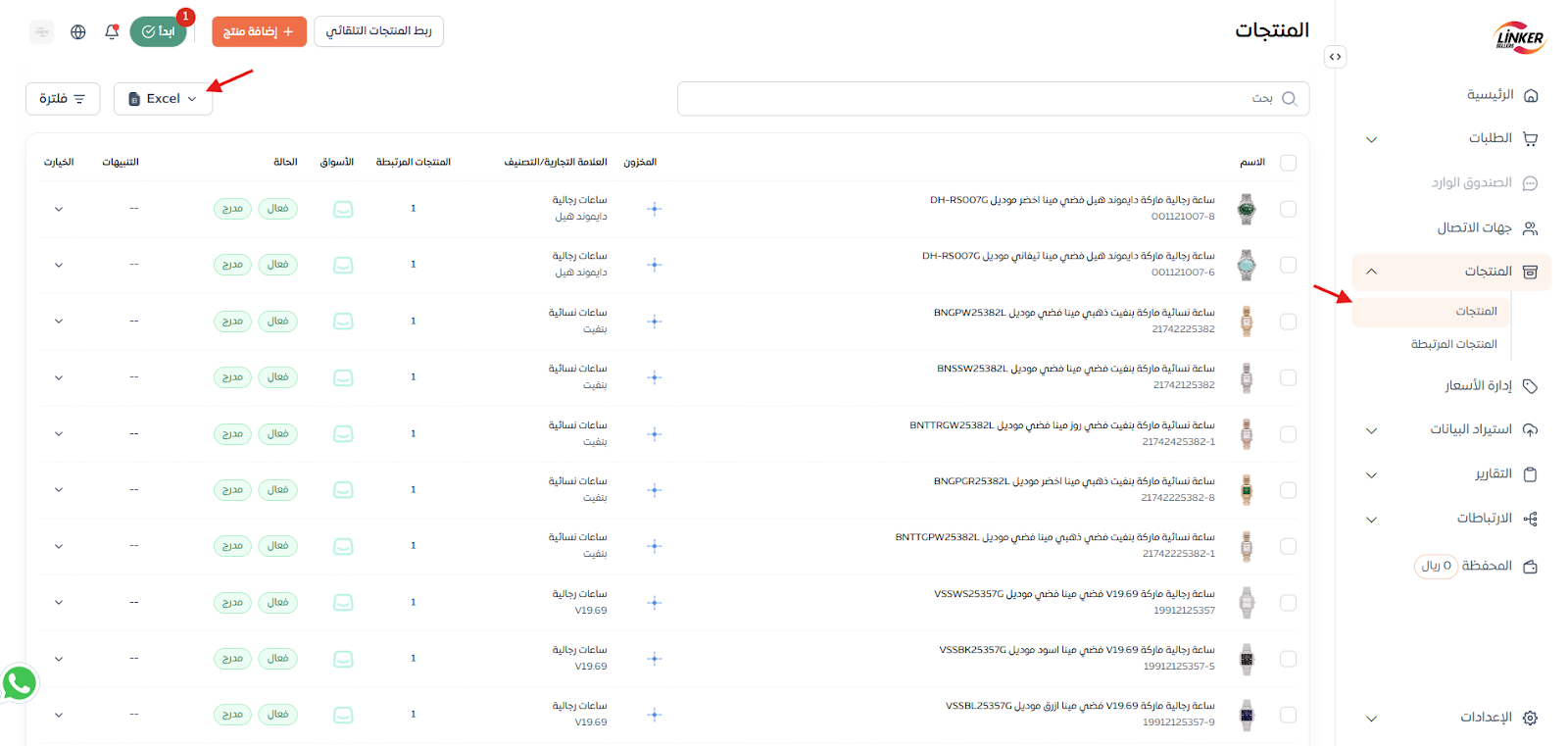Click marketplace icon for VSSBK25357G row

(x=343, y=659)
